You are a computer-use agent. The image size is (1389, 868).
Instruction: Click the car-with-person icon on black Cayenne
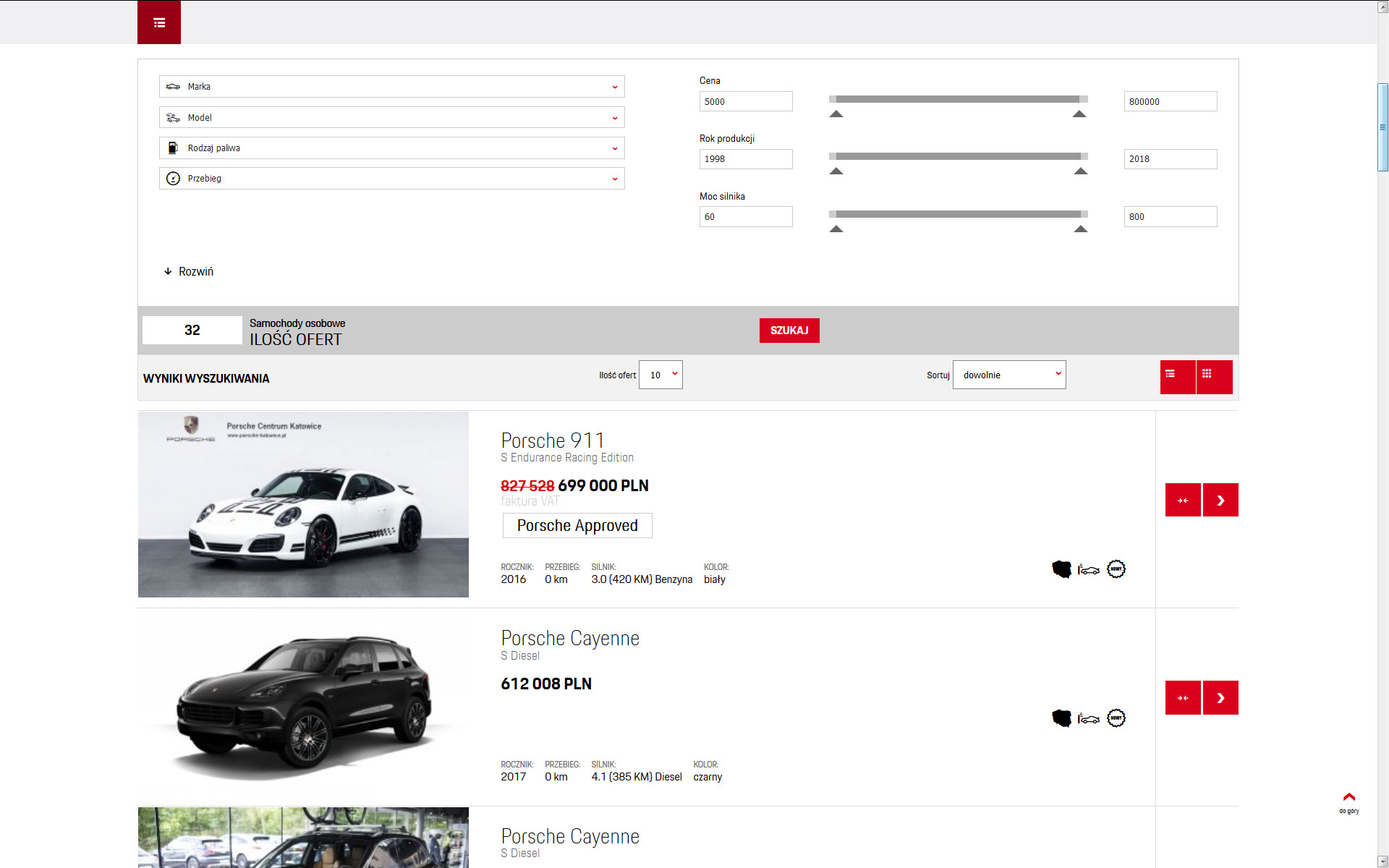pos(1089,719)
